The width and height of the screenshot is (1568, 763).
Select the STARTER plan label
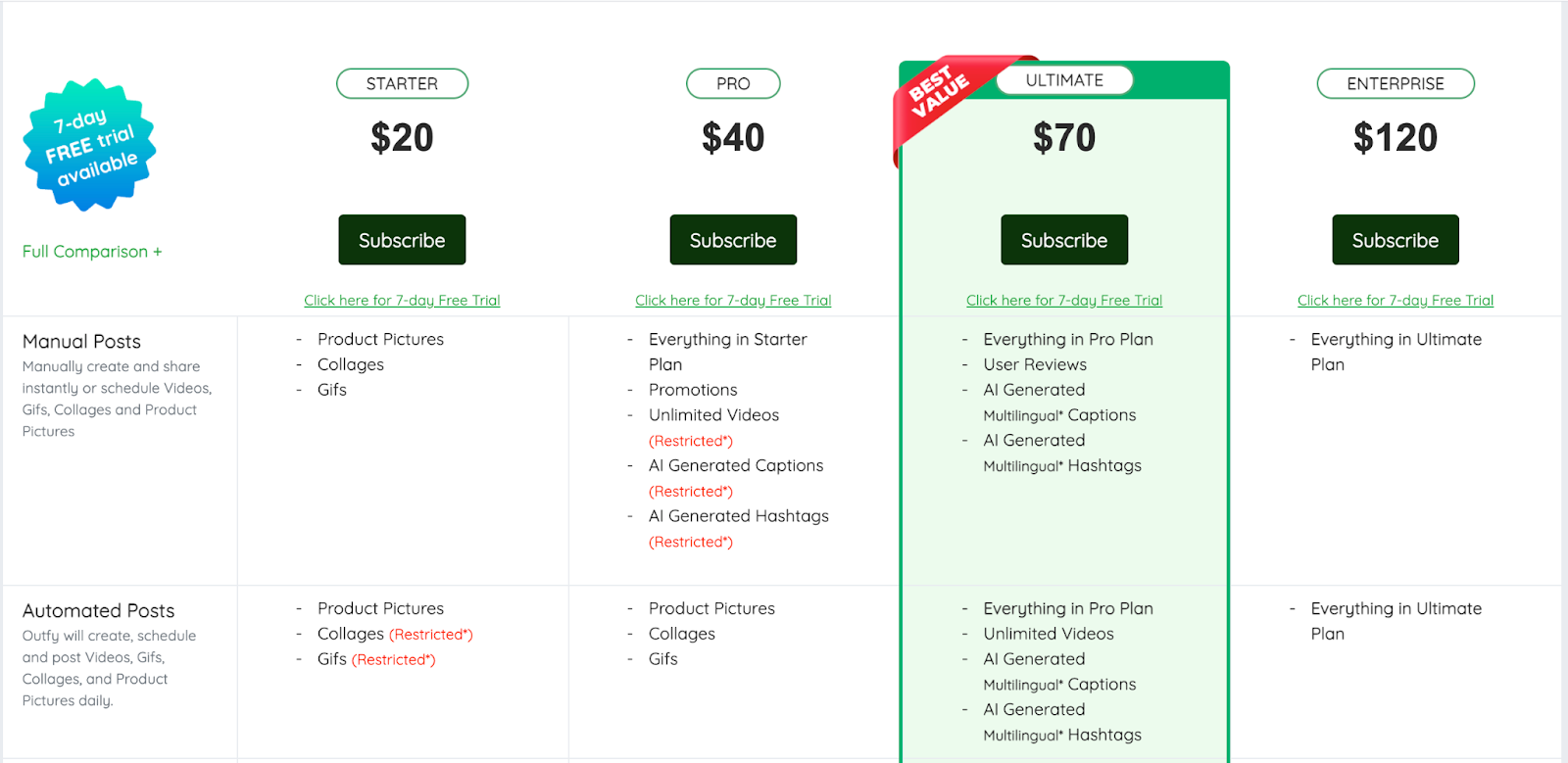coord(402,84)
